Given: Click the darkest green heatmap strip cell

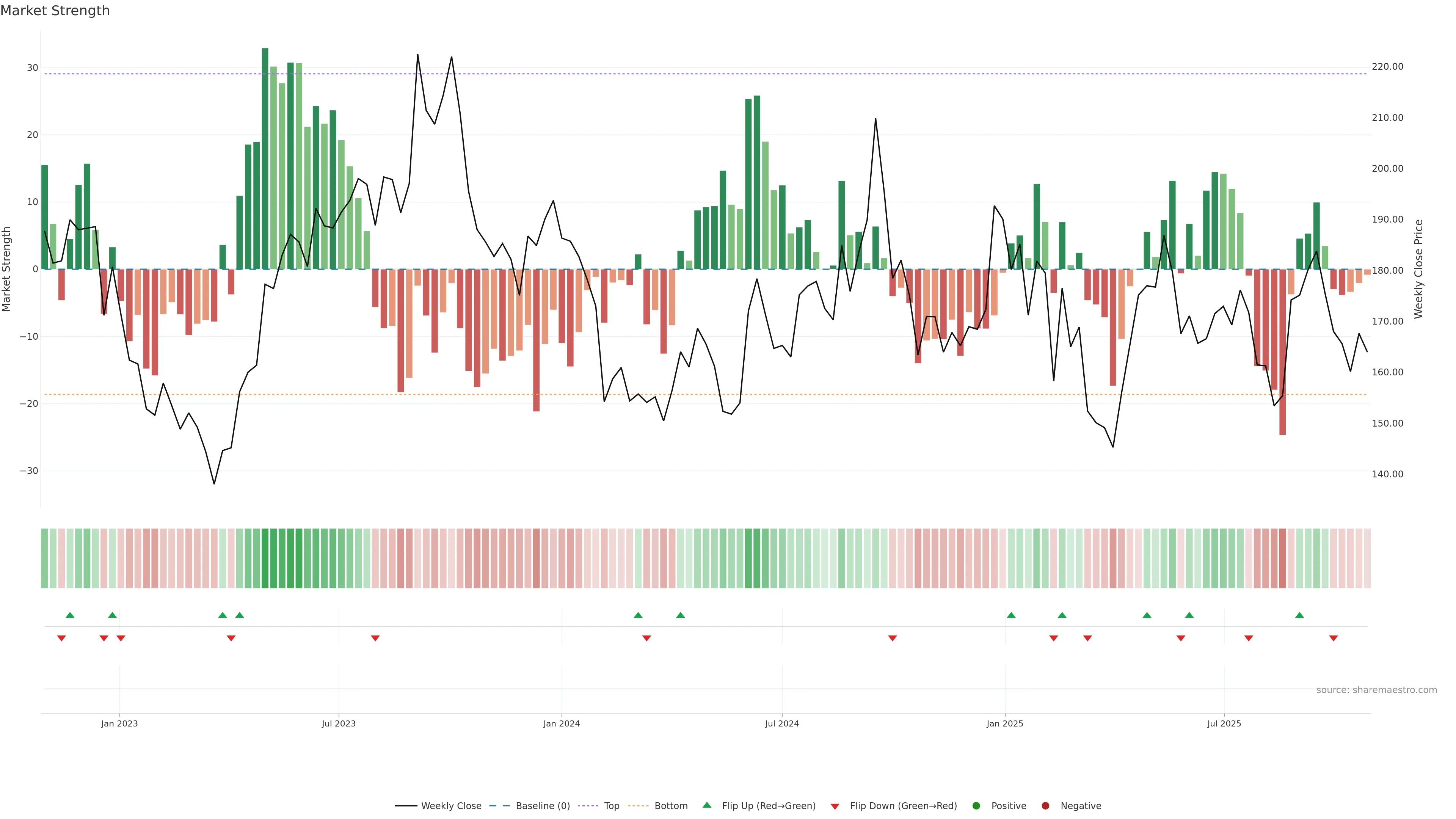Looking at the screenshot, I should [265, 559].
